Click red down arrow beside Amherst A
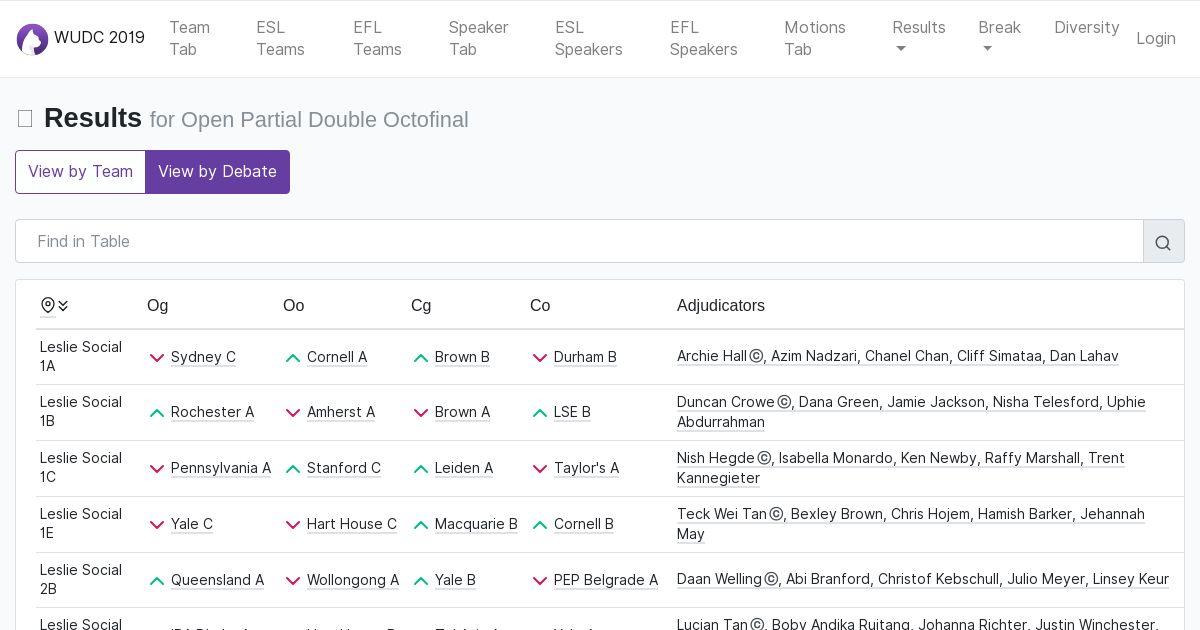This screenshot has height=630, width=1200. coord(293,413)
